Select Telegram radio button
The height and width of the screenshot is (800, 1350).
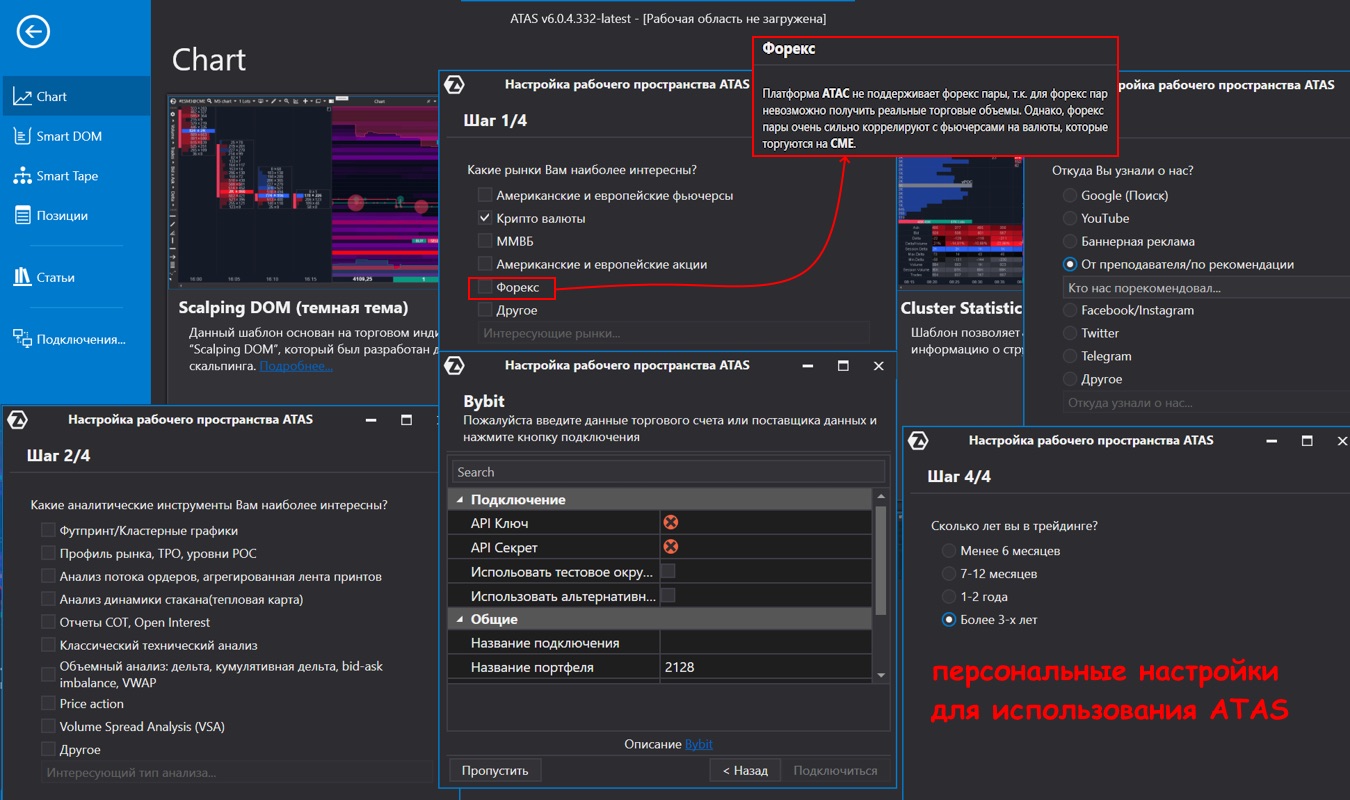click(1070, 356)
